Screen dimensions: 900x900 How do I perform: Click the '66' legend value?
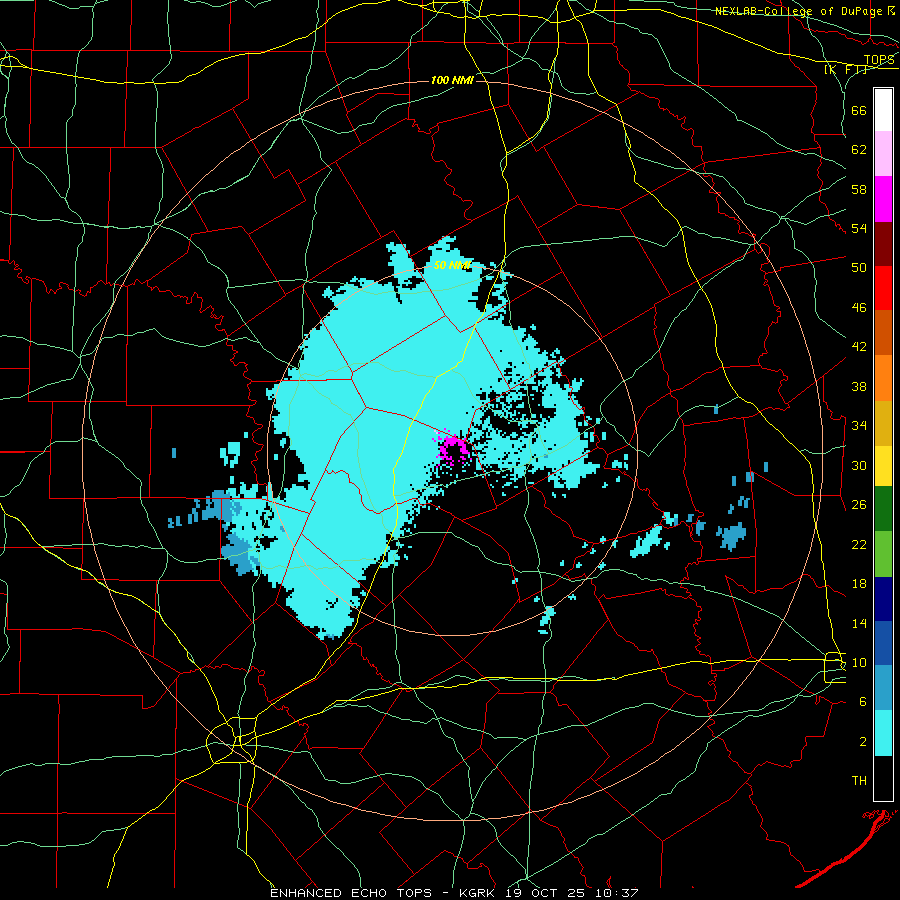click(x=859, y=110)
